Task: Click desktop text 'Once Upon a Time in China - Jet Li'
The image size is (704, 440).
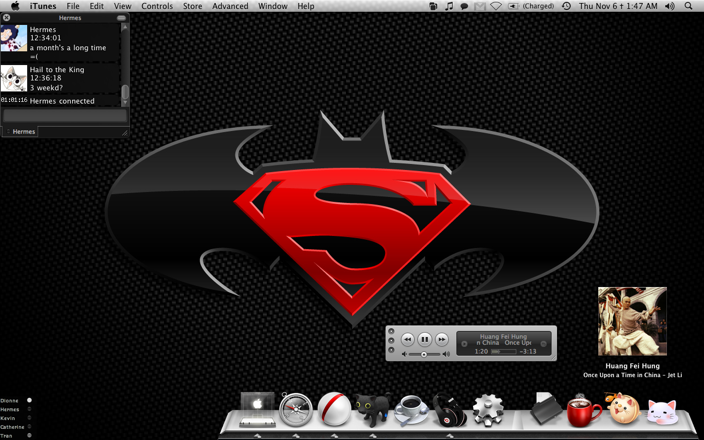Action: (x=632, y=375)
